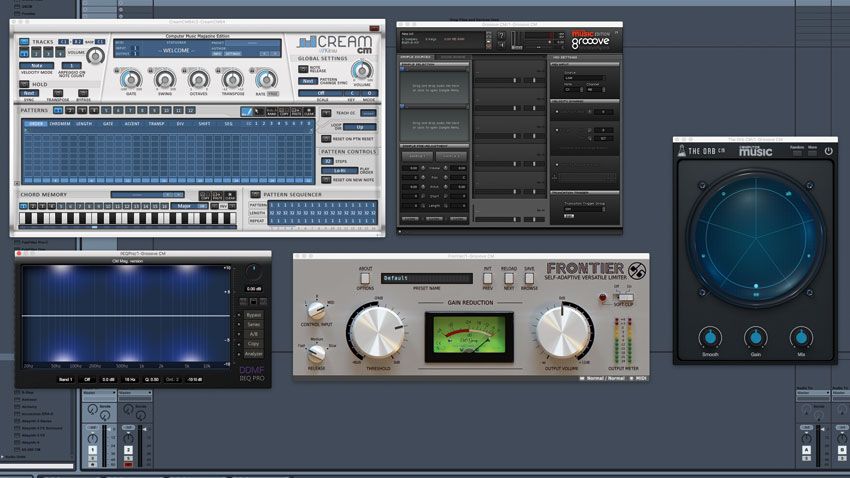This screenshot has height=478, width=850.
Task: Click the pattern Paste icon in Cream
Action: tap(296, 112)
